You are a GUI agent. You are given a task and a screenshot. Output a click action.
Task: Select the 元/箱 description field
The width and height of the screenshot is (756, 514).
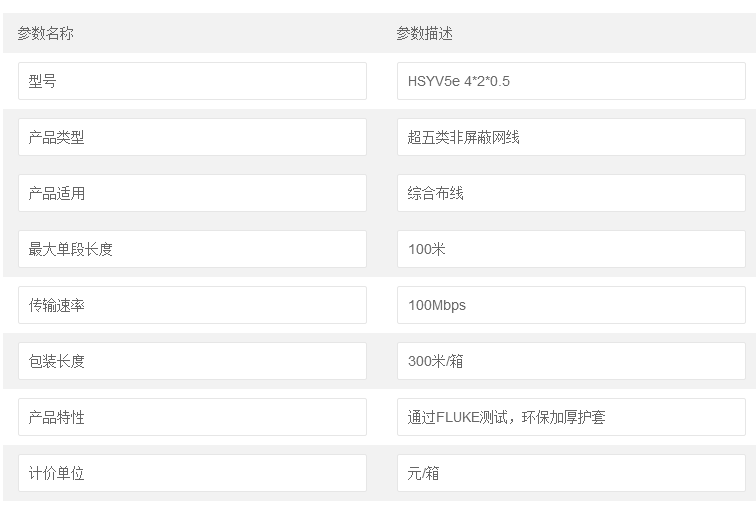click(571, 473)
